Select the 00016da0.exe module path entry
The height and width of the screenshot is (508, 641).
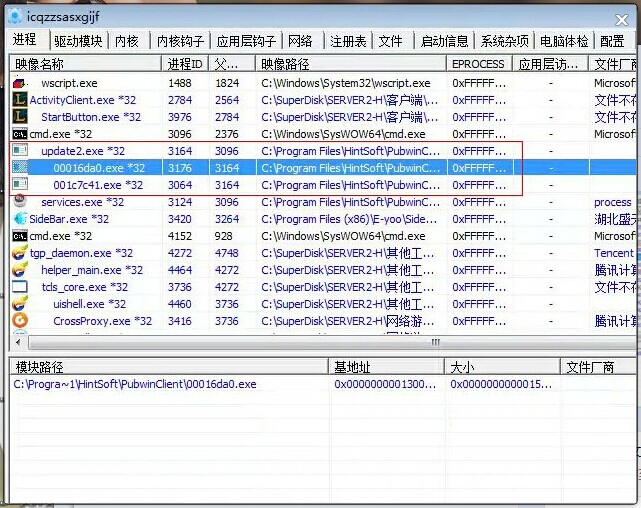(135, 384)
